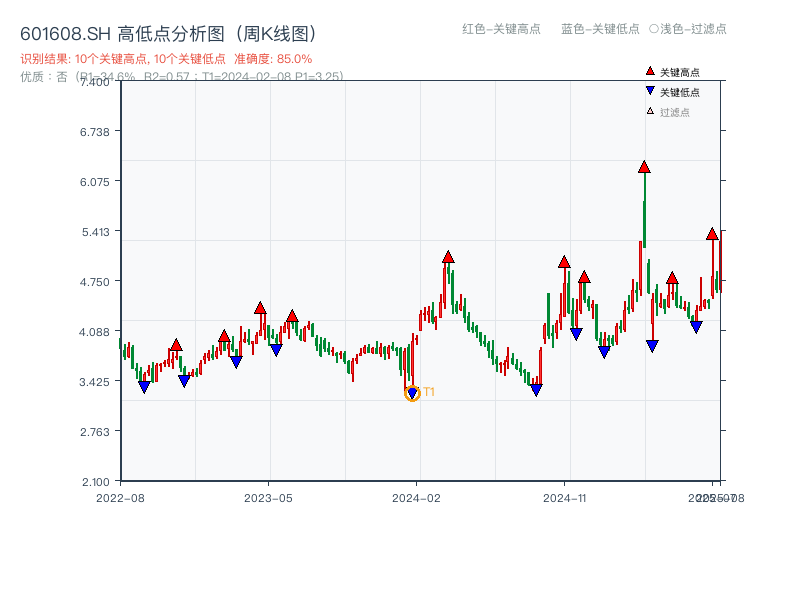Click the red high marker near 4.35 before 2023-05

pos(260,308)
